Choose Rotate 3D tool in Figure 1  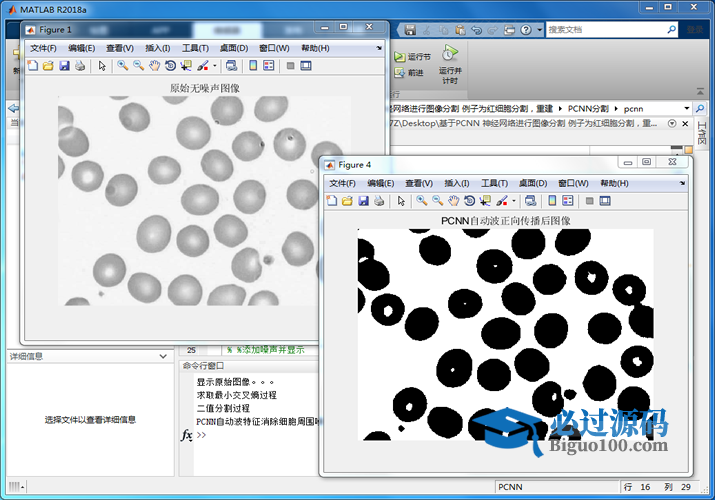(170, 66)
